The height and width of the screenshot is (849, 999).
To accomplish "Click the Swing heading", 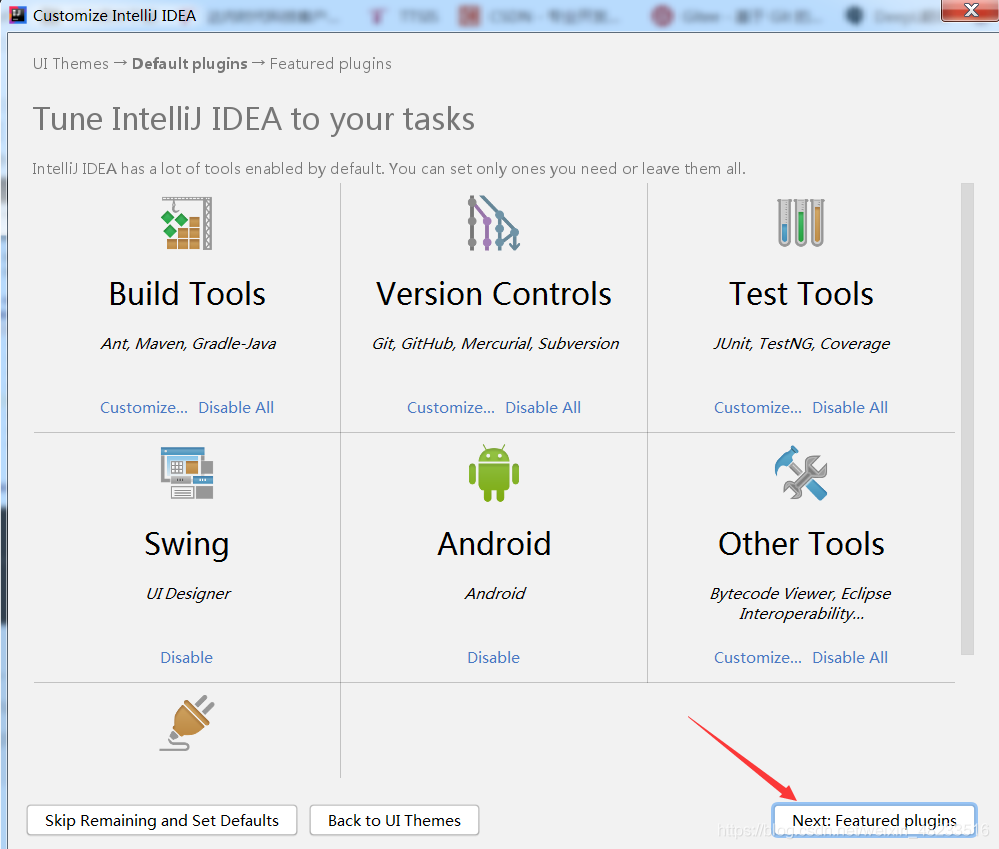I will pyautogui.click(x=187, y=545).
